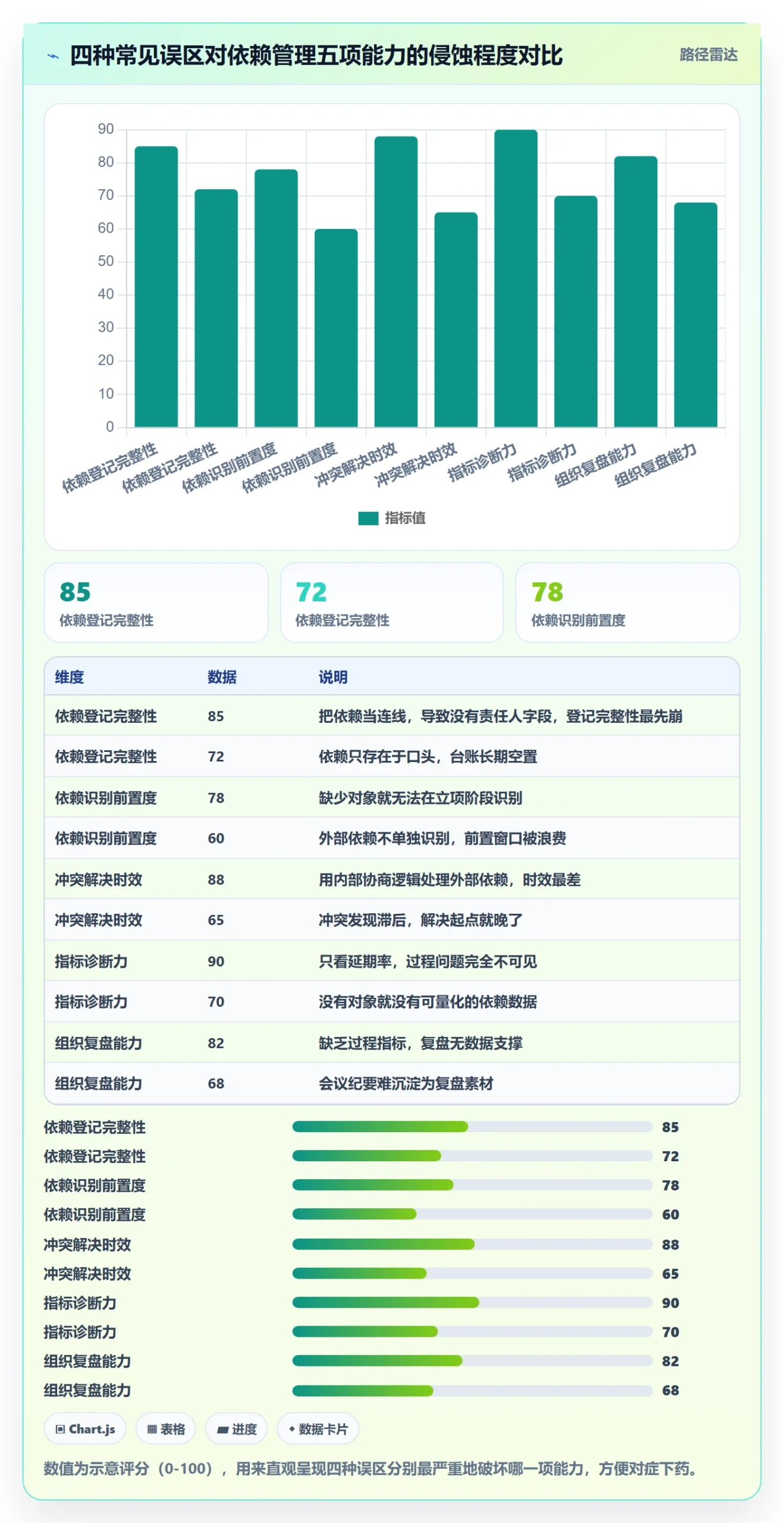Viewport: 784px width, 1523px height.
Task: Click the shortest chart bar reaching 60
Action: pyautogui.click(x=335, y=328)
